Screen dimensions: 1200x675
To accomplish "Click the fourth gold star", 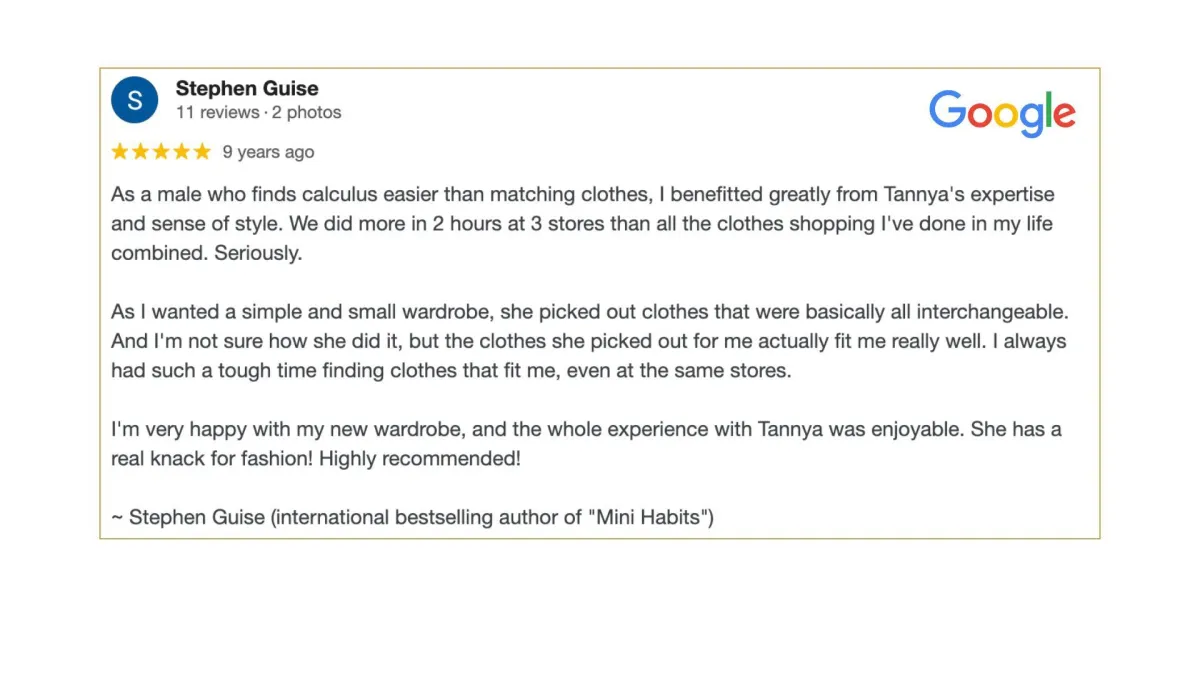I will click(x=181, y=151).
